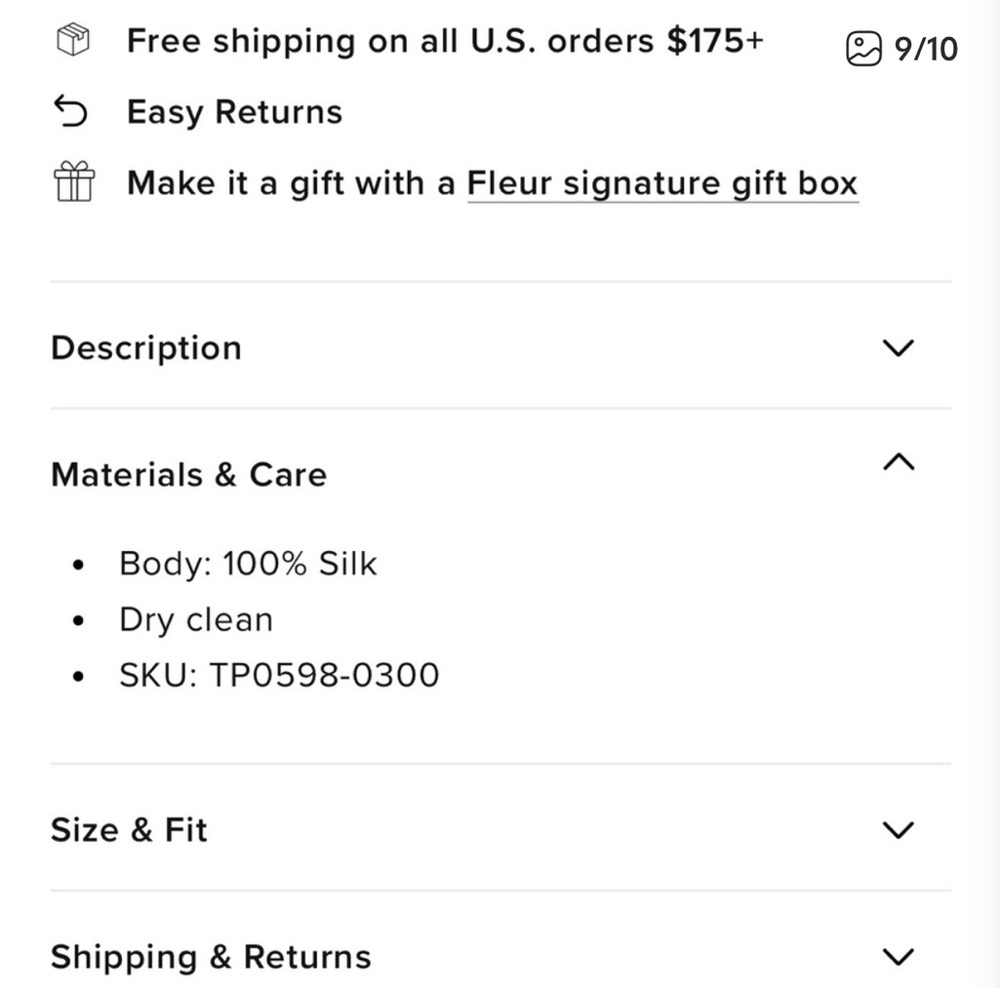Expand the Shipping & Returns chevron
This screenshot has width=1000, height=1000.
[898, 957]
